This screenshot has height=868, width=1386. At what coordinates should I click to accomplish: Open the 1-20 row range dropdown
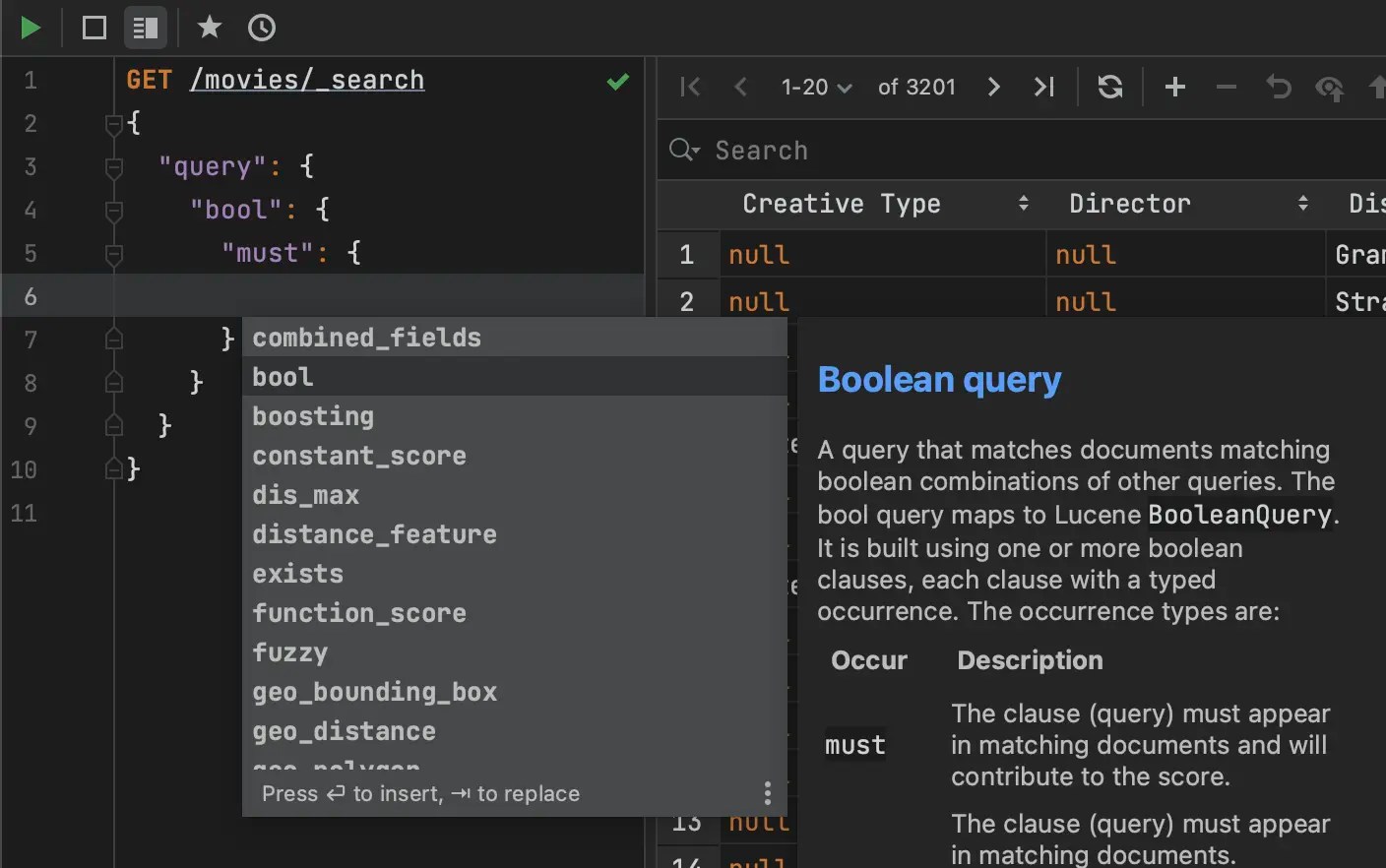pos(815,87)
